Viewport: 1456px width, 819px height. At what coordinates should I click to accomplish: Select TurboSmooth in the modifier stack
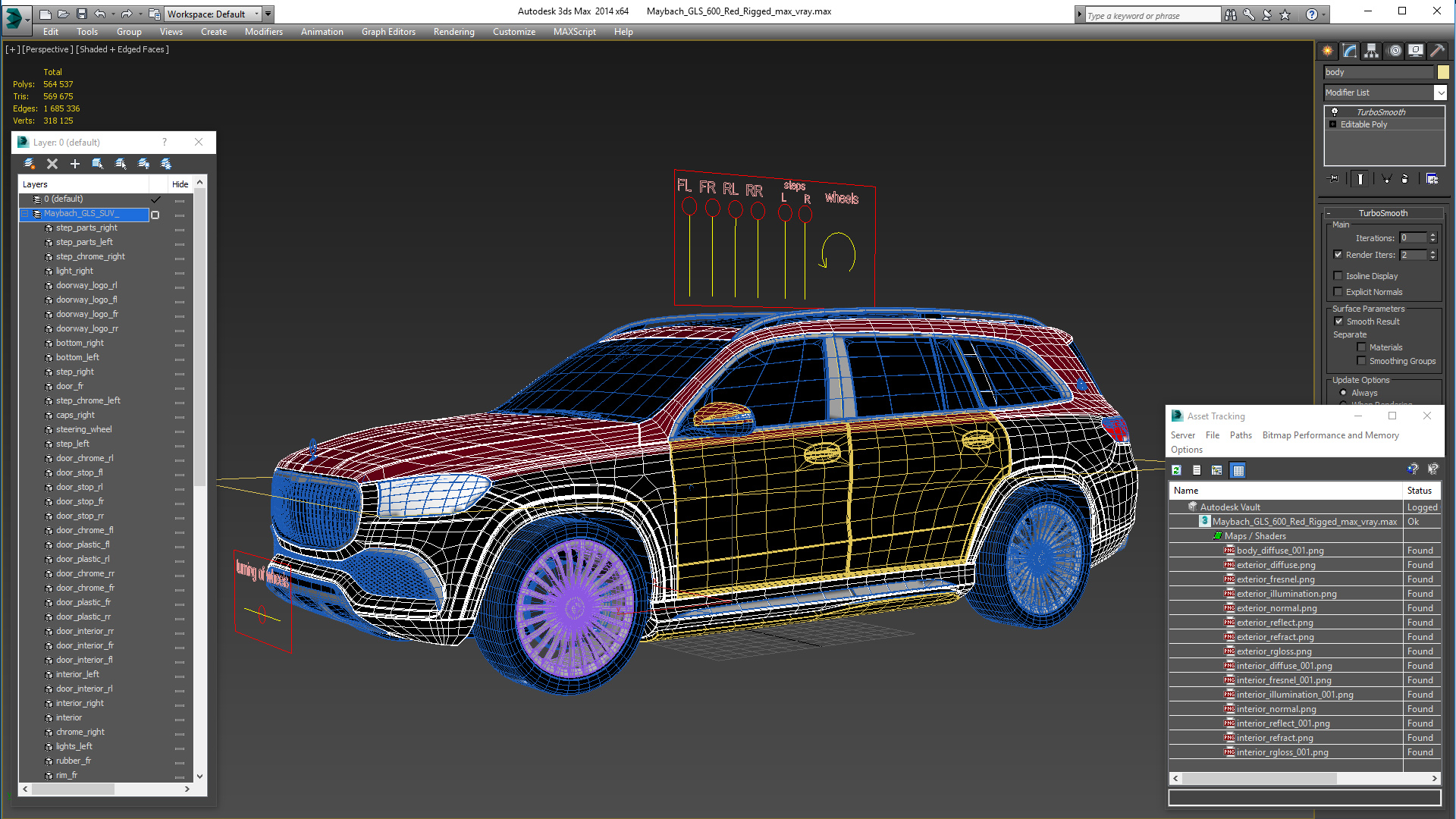point(1380,112)
